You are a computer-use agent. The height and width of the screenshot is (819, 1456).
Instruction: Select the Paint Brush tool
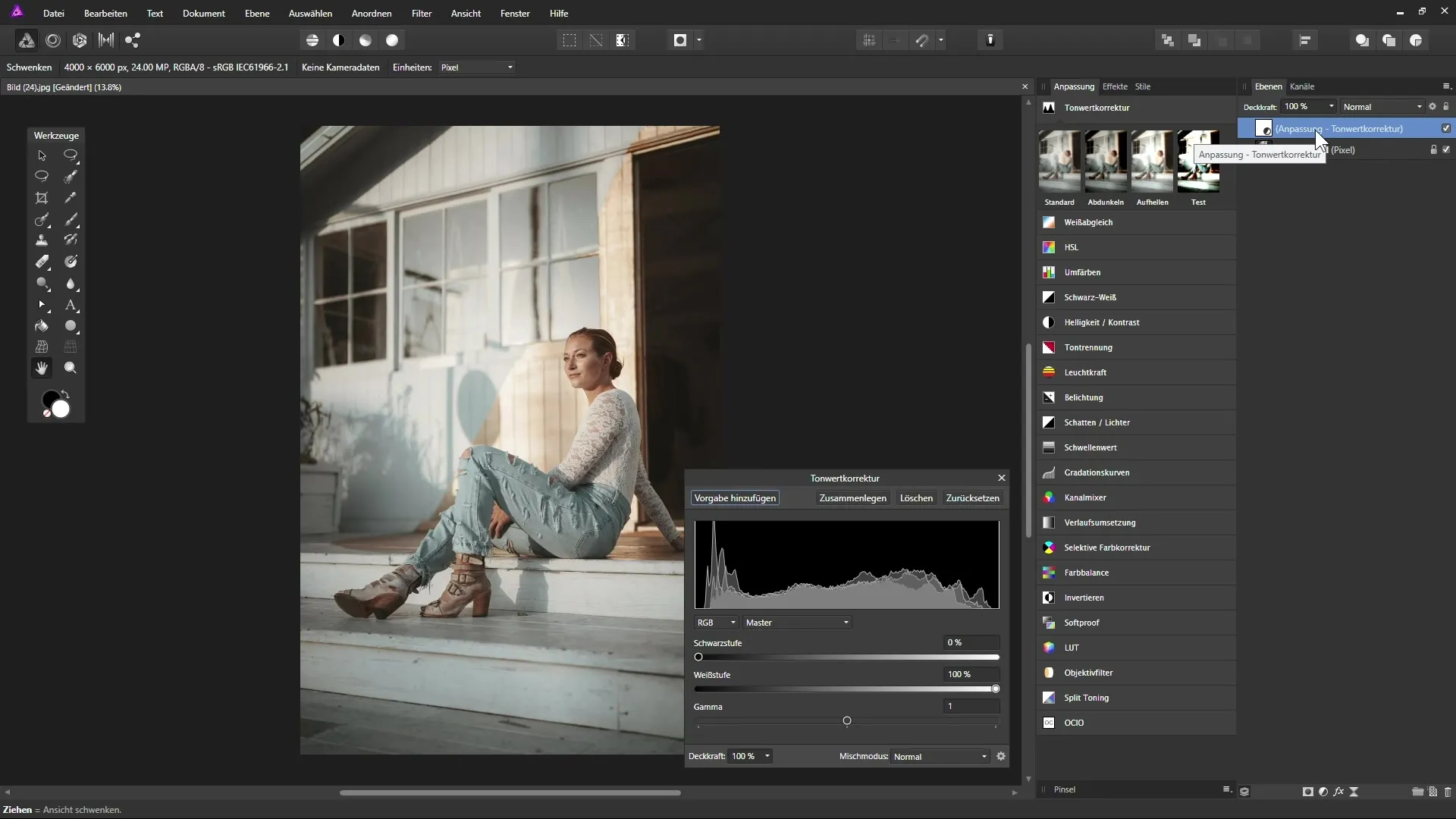[x=71, y=219]
